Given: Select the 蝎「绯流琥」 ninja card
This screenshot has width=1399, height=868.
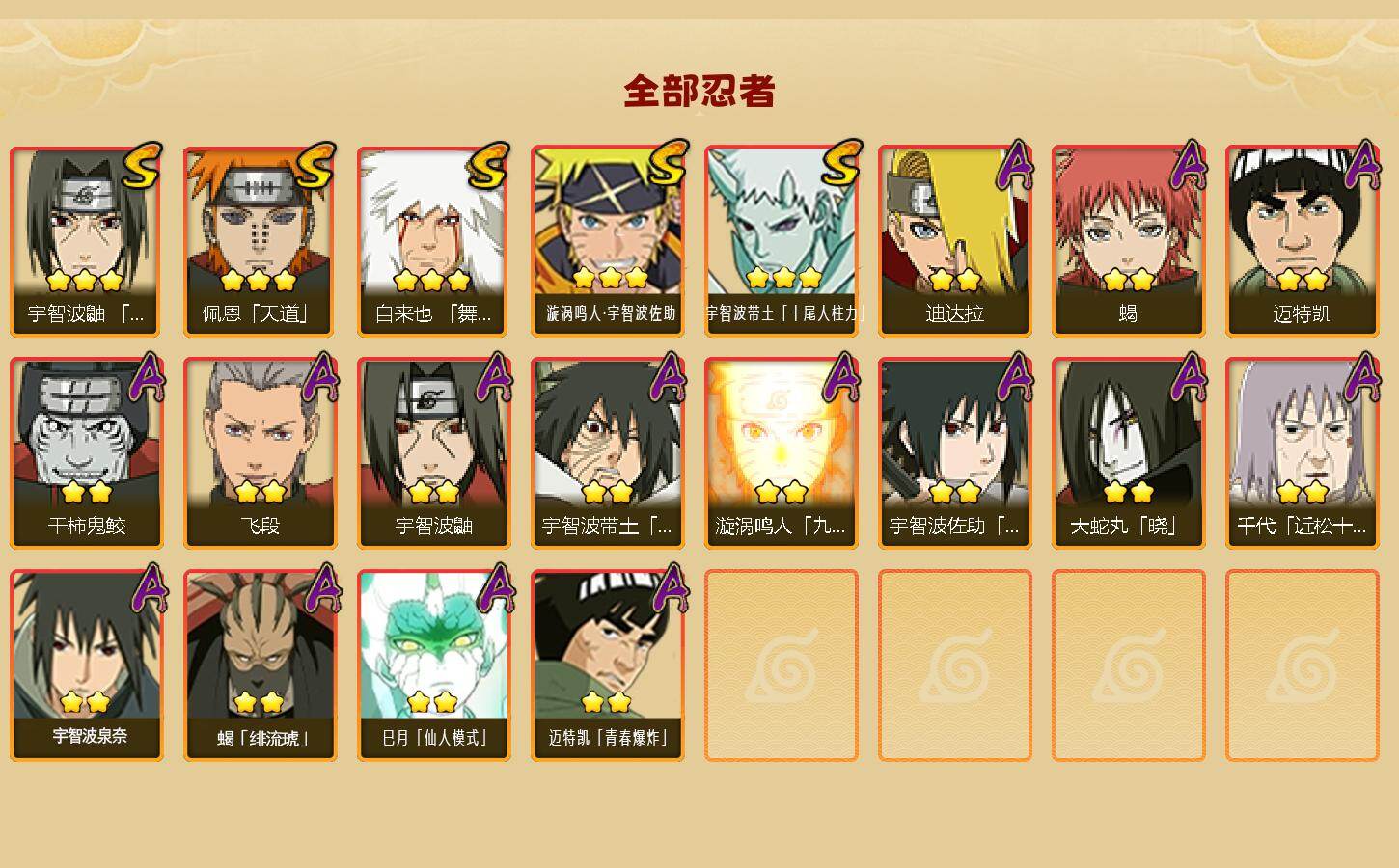Looking at the screenshot, I should pyautogui.click(x=260, y=665).
